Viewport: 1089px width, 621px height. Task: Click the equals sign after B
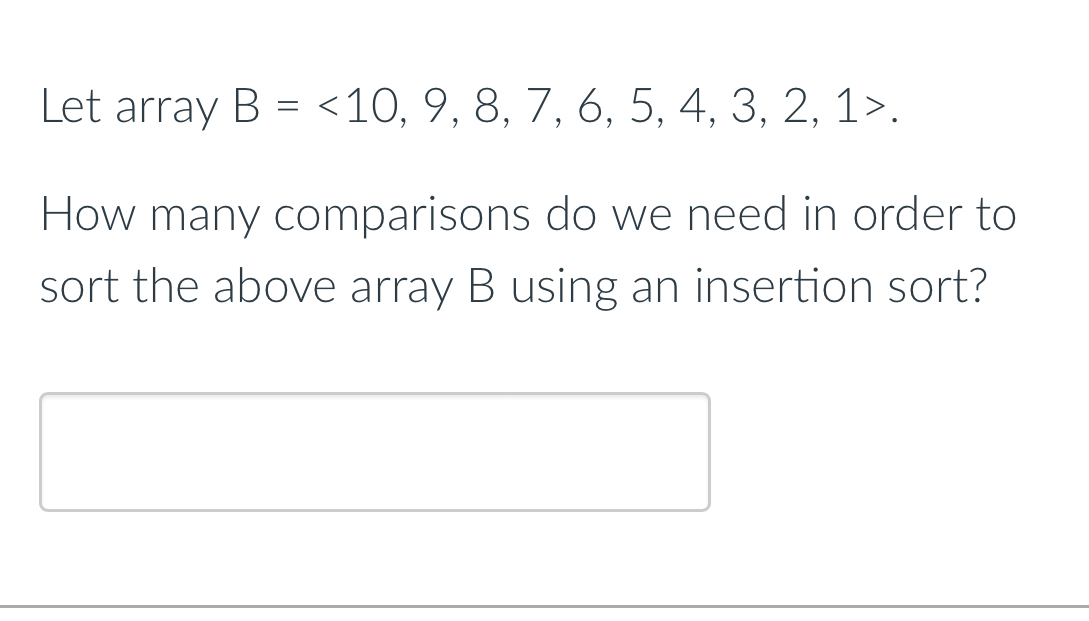(288, 105)
